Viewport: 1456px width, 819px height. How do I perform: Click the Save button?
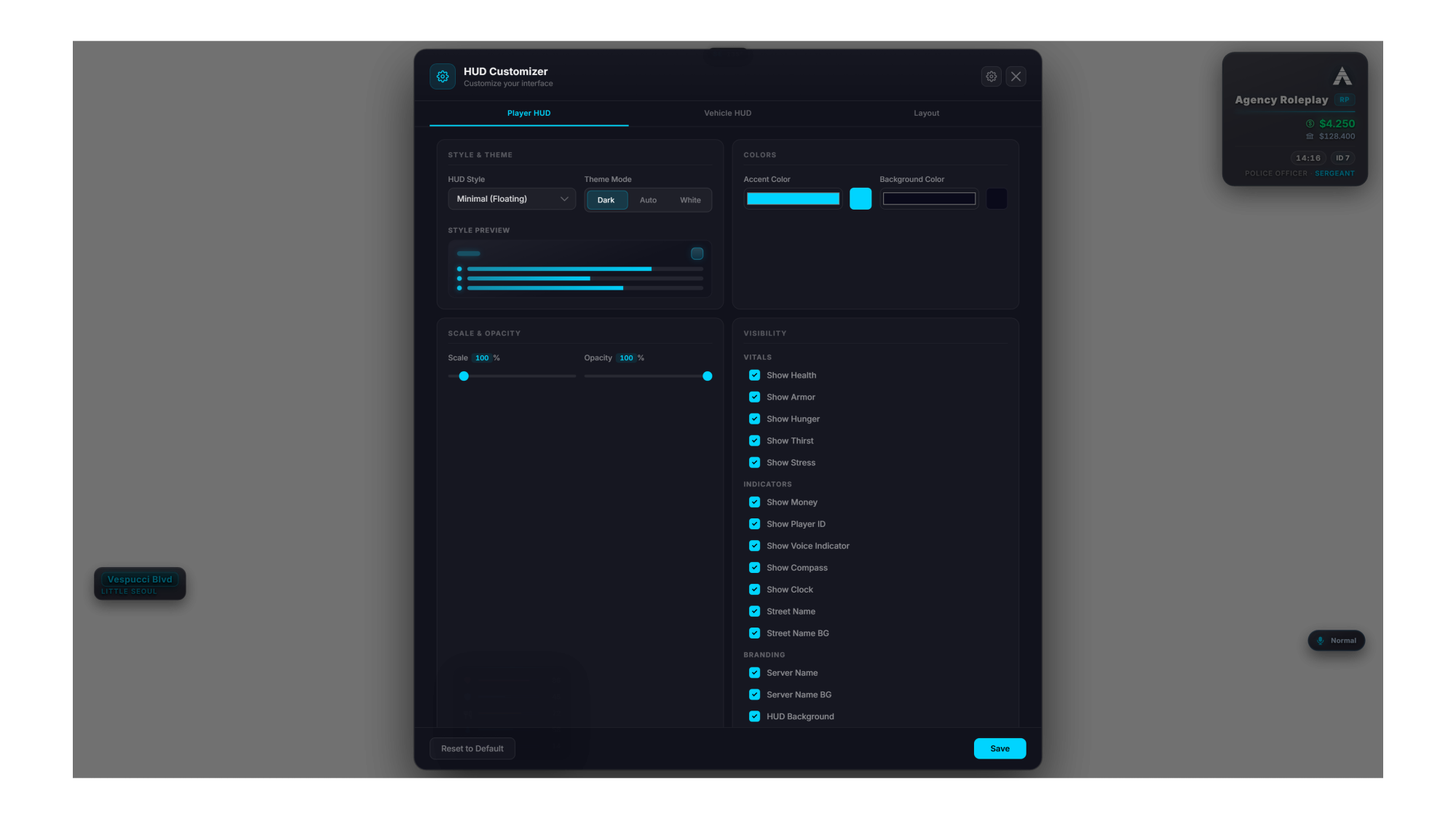(x=1000, y=748)
